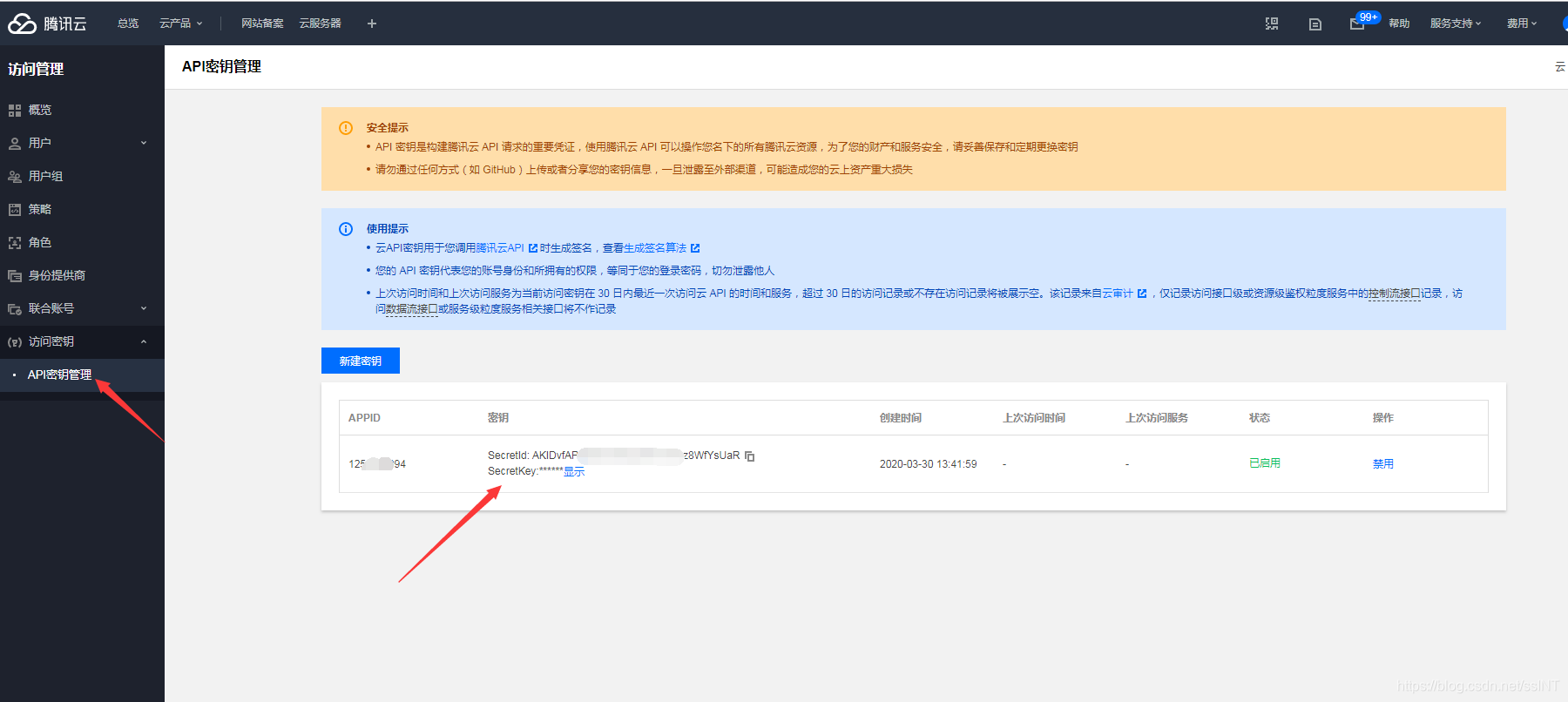Open external link icon next to 生成签名算法
This screenshot has height=702, width=1568.
[x=695, y=248]
